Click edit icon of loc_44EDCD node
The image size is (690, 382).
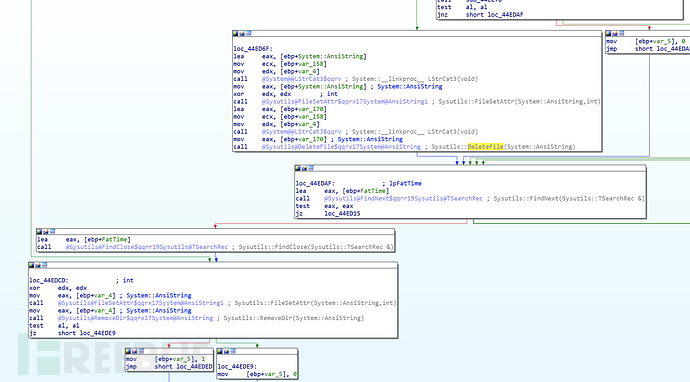coord(37,265)
